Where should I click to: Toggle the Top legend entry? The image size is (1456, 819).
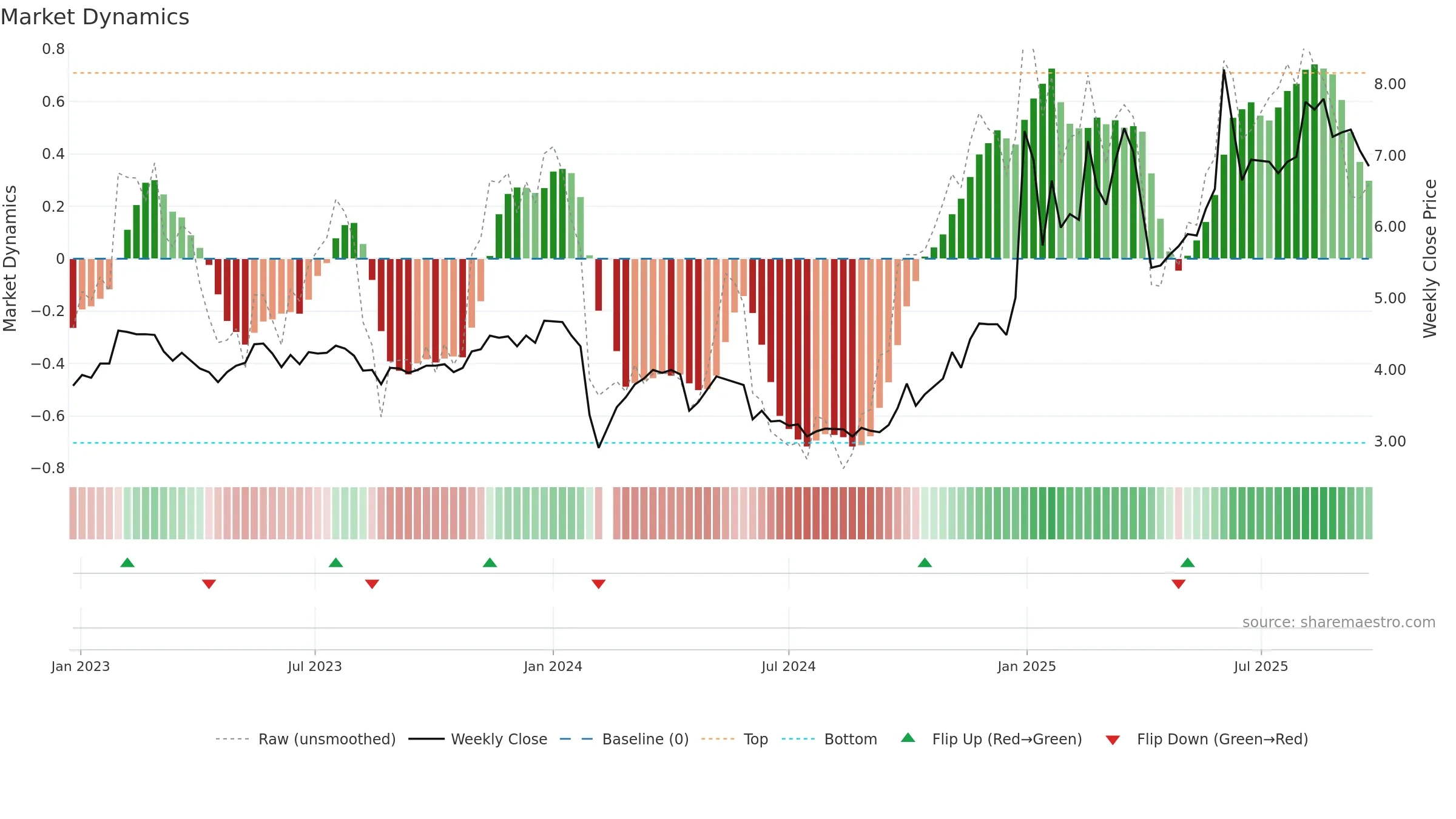pos(735,739)
